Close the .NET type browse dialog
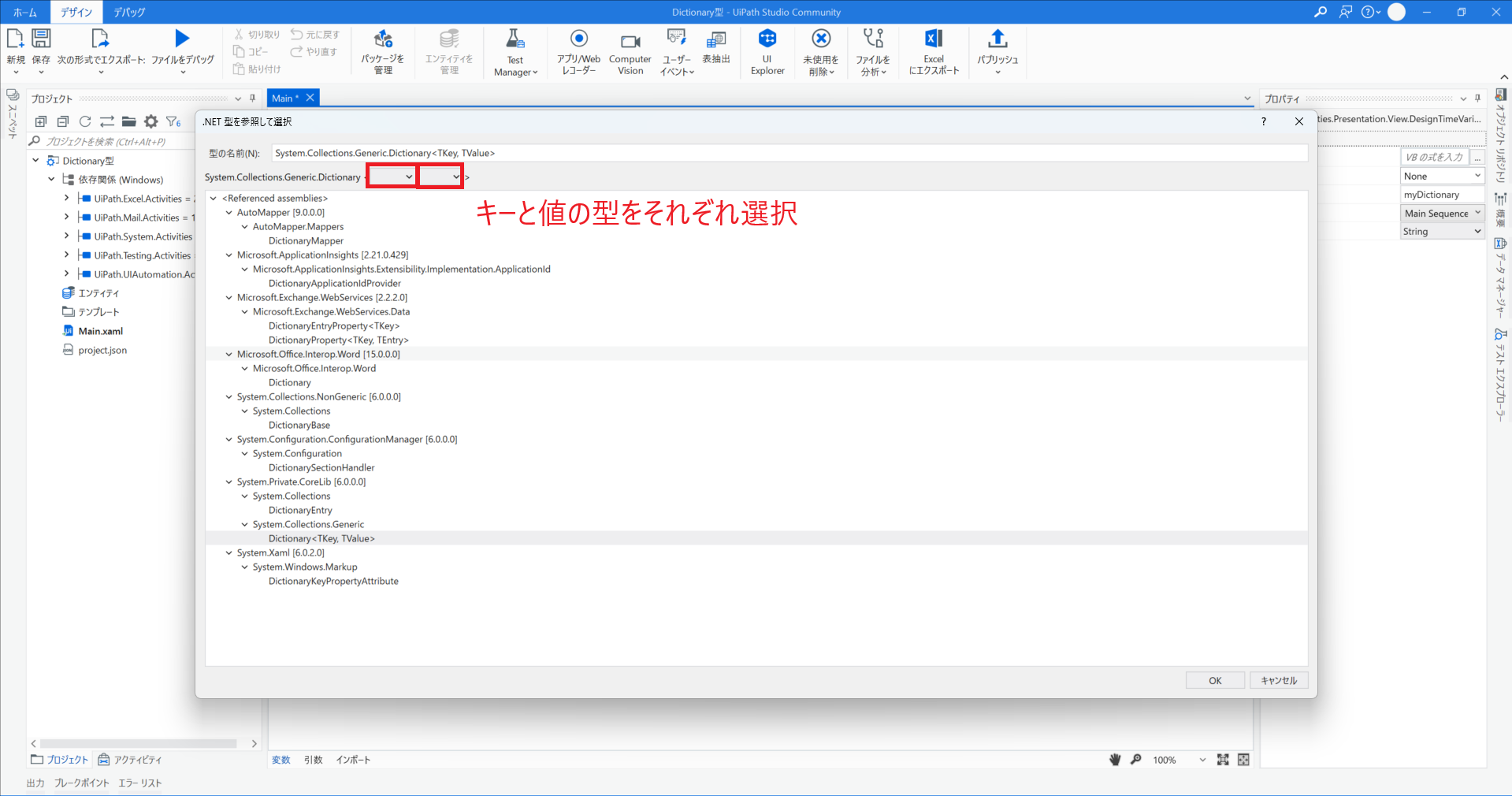The width and height of the screenshot is (1512, 796). point(1299,121)
